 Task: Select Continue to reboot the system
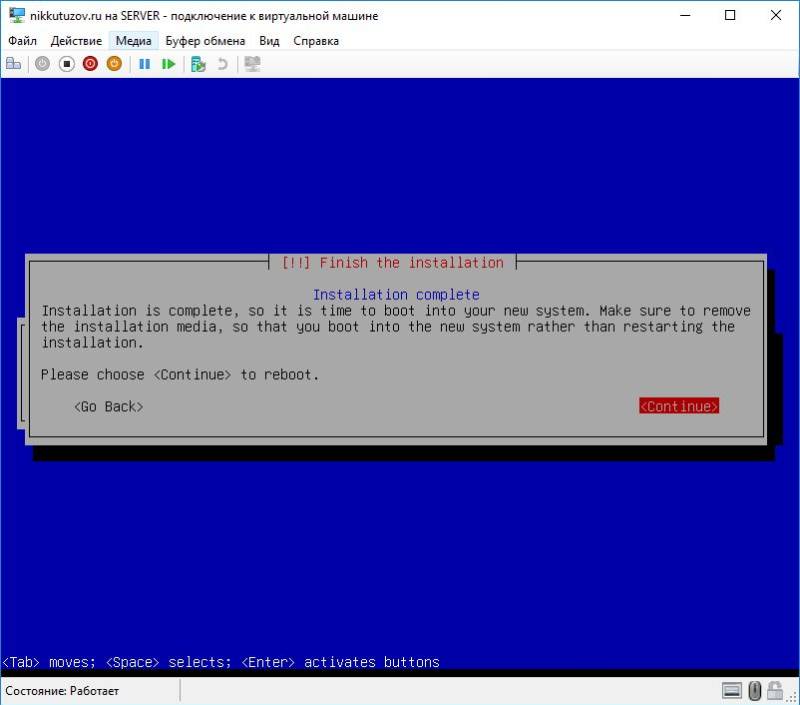[x=678, y=406]
